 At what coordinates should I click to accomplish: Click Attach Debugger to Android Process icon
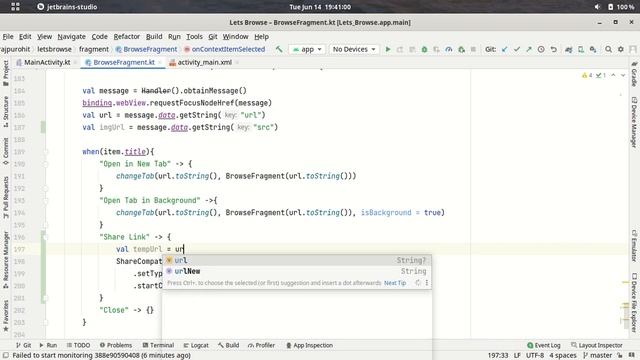pyautogui.click(x=461, y=49)
